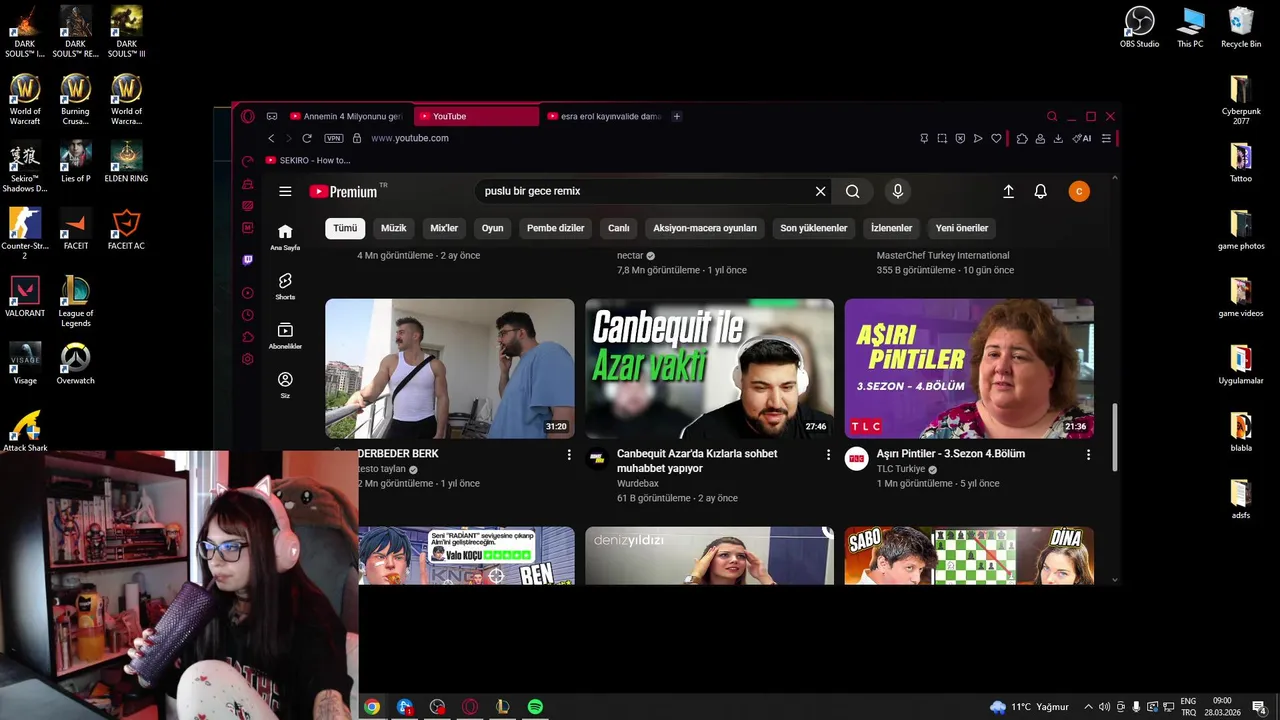1280x720 pixels.
Task: Go to YouTube Premium home logo
Action: pyautogui.click(x=343, y=191)
